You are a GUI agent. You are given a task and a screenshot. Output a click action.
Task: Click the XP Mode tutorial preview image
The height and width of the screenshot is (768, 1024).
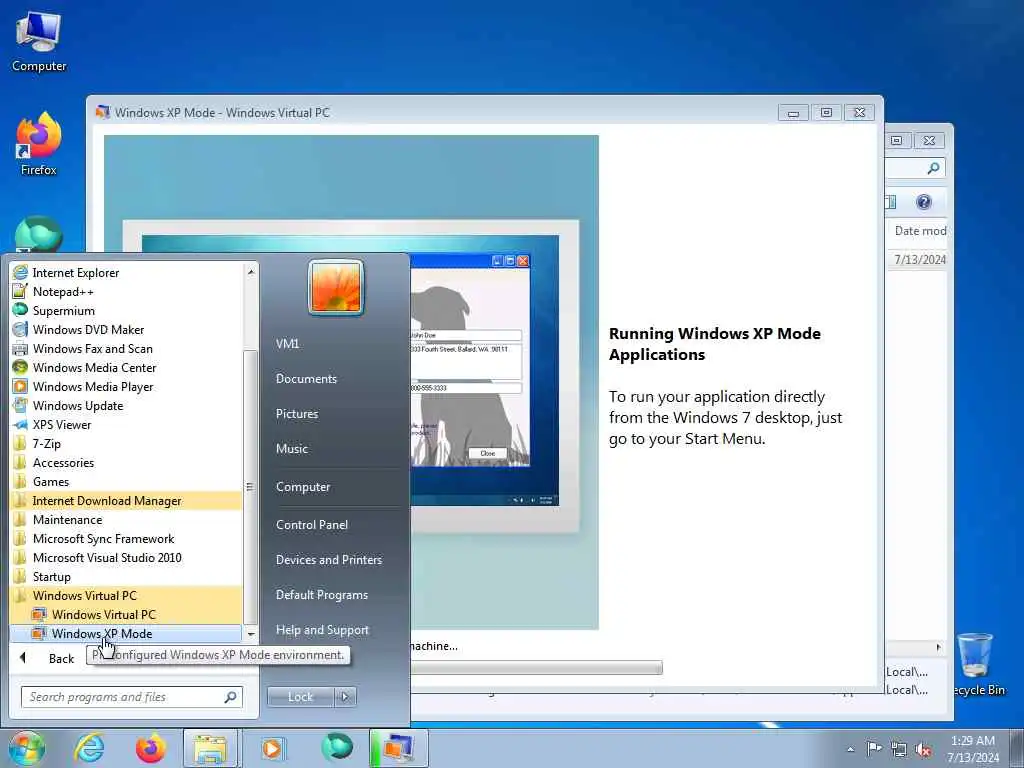351,382
